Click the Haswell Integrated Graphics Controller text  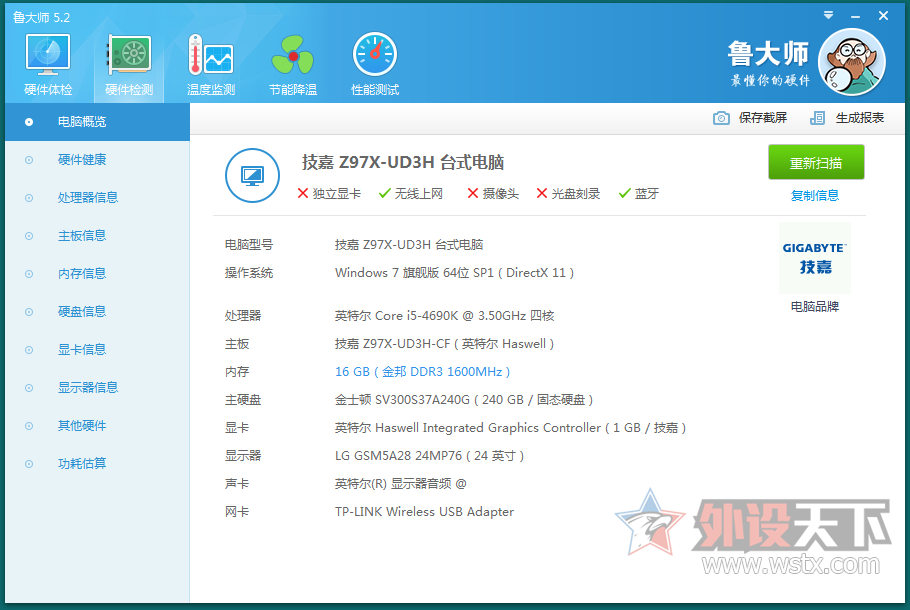(511, 428)
